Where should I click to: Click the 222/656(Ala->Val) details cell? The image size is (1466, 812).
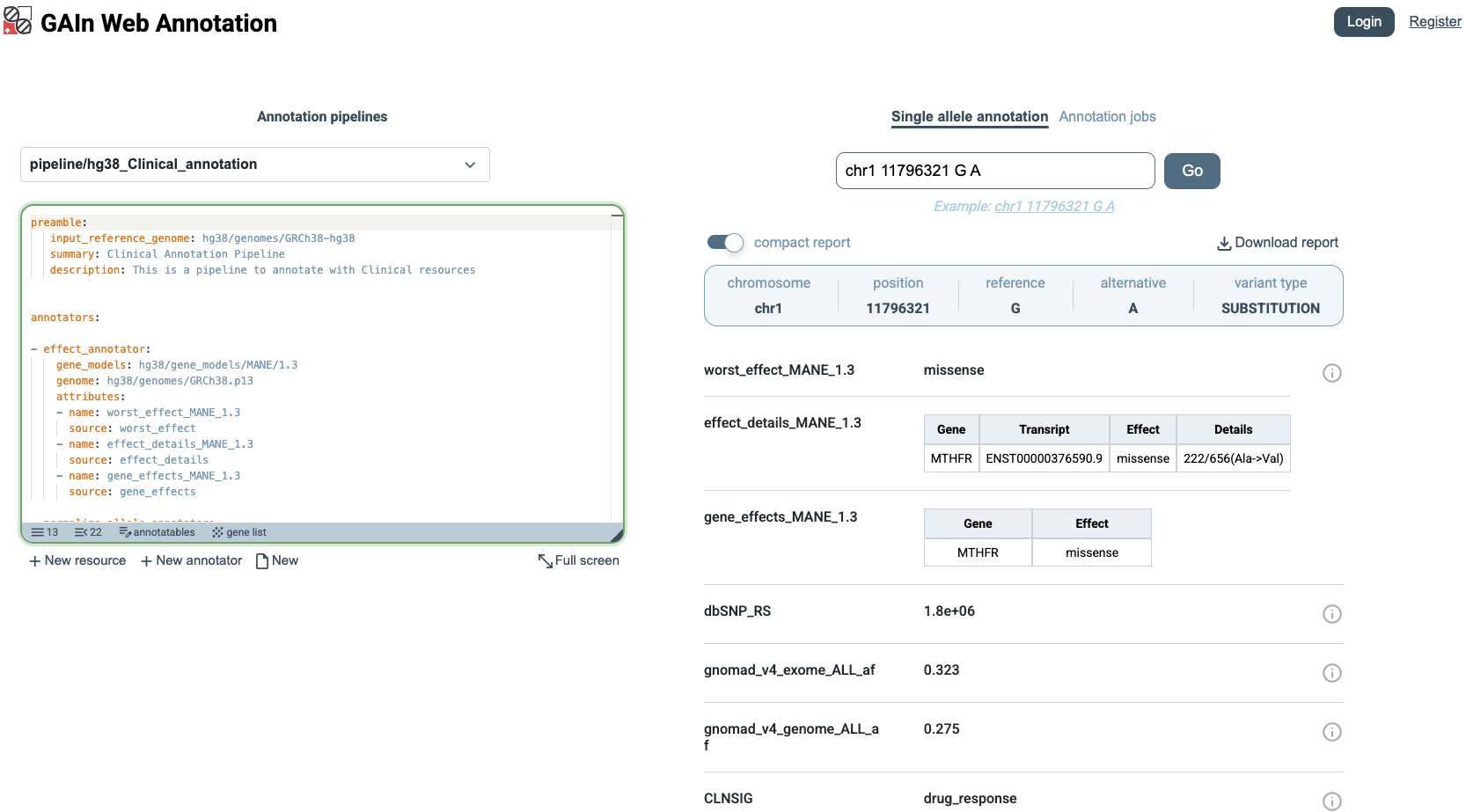point(1234,458)
